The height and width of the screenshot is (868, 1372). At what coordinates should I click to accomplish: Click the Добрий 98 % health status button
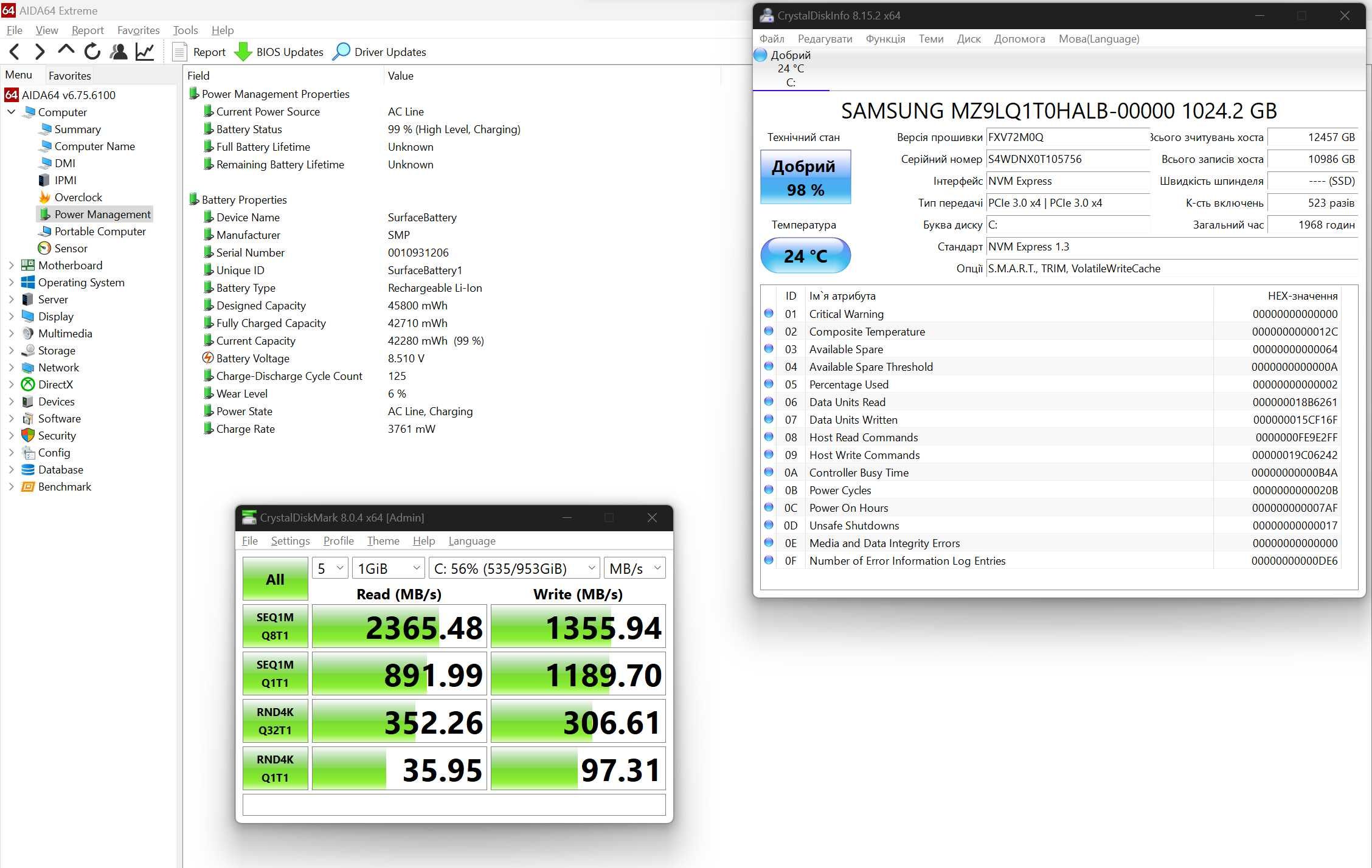coord(805,177)
